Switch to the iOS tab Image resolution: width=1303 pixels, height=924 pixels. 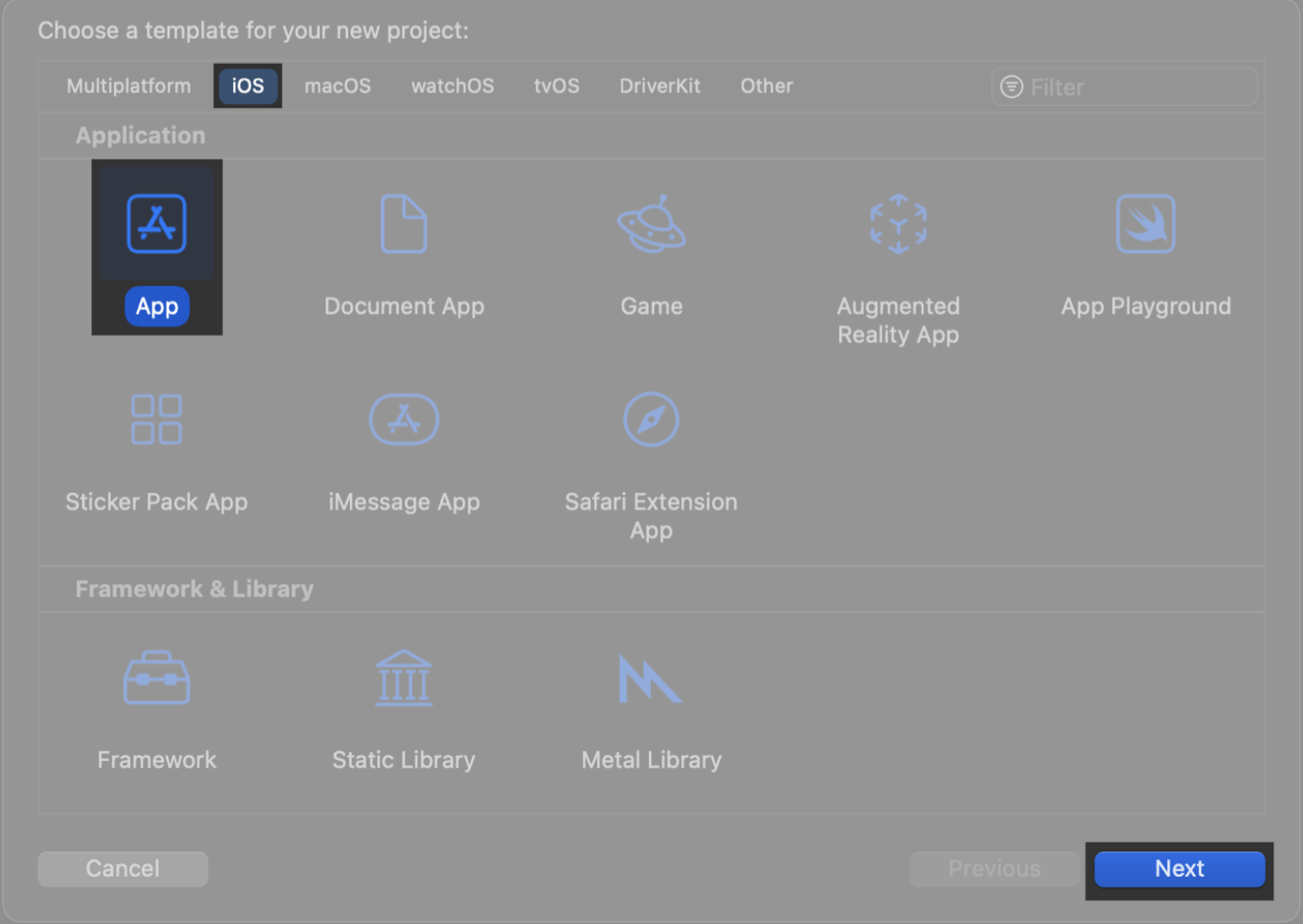click(x=248, y=86)
